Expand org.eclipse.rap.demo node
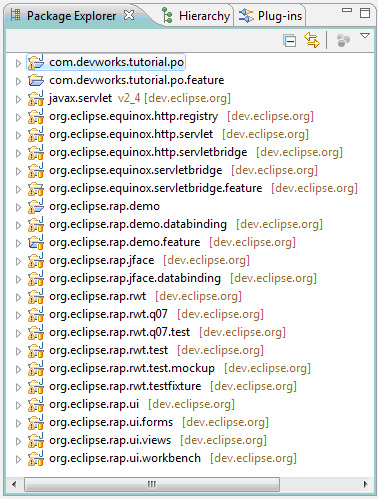The height and width of the screenshot is (499, 378). coord(18,207)
